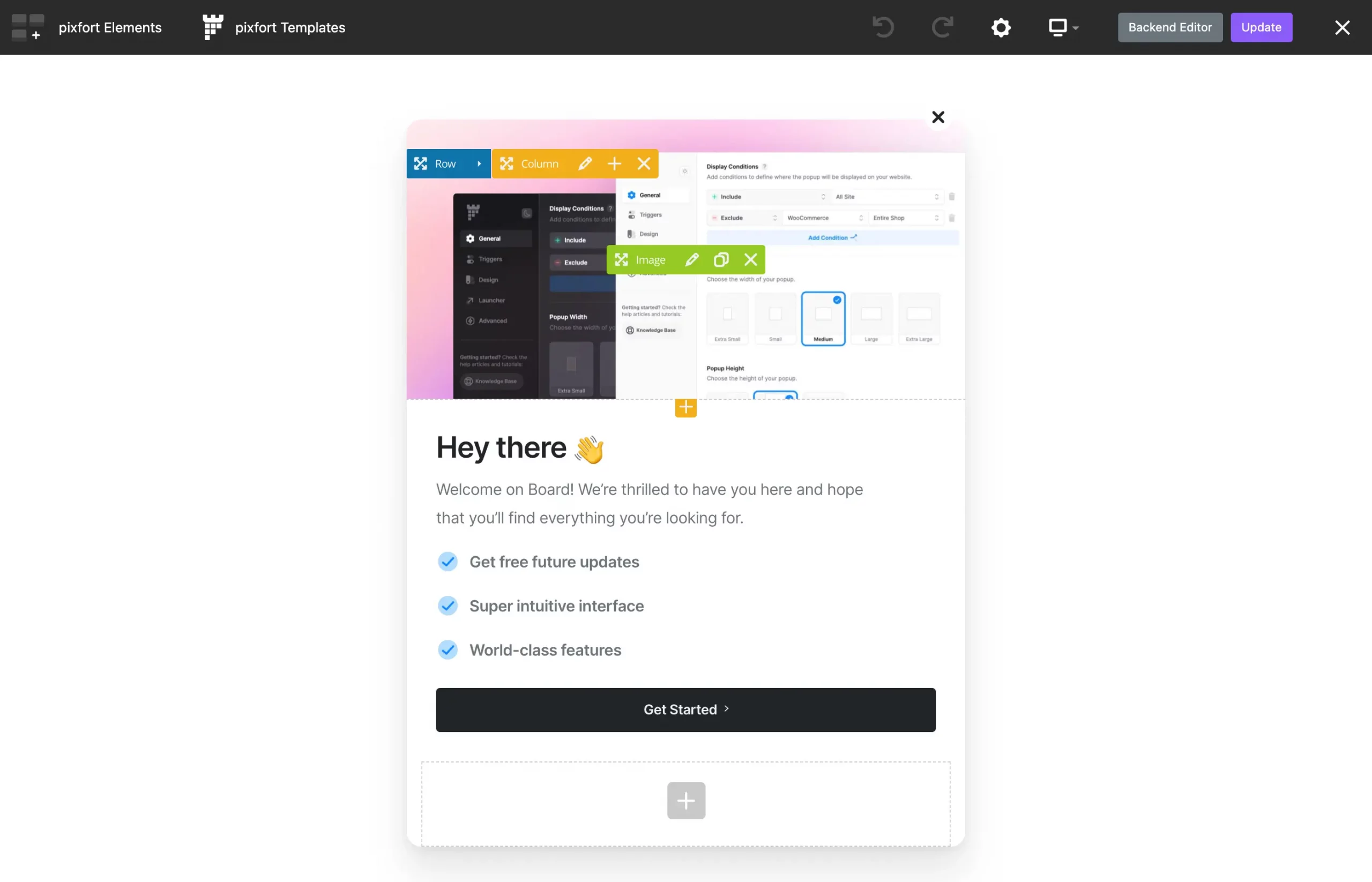Viewport: 1372px width, 882px height.
Task: Open page settings gear
Action: pos(1001,27)
